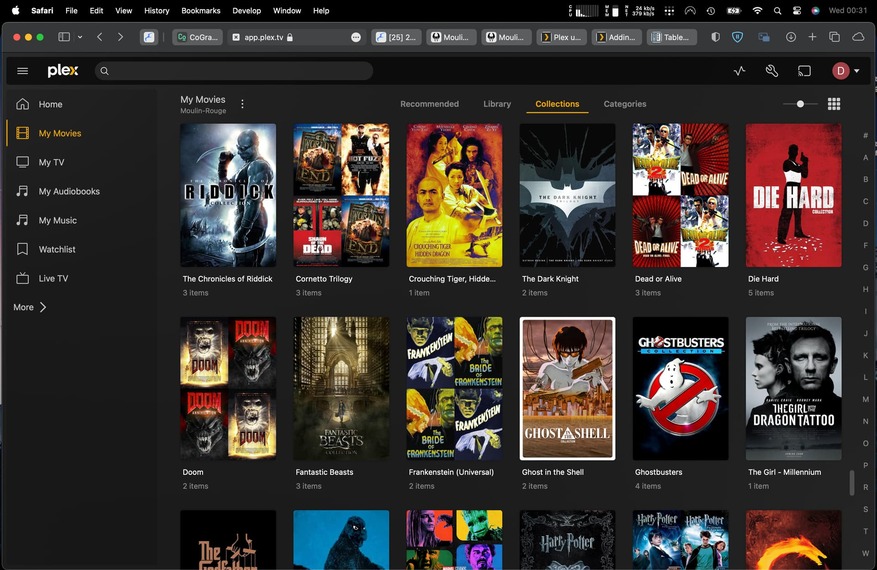Screen dimensions: 877x570
Task: Open Safari sidebar dropdown chevron
Action: 80,37
